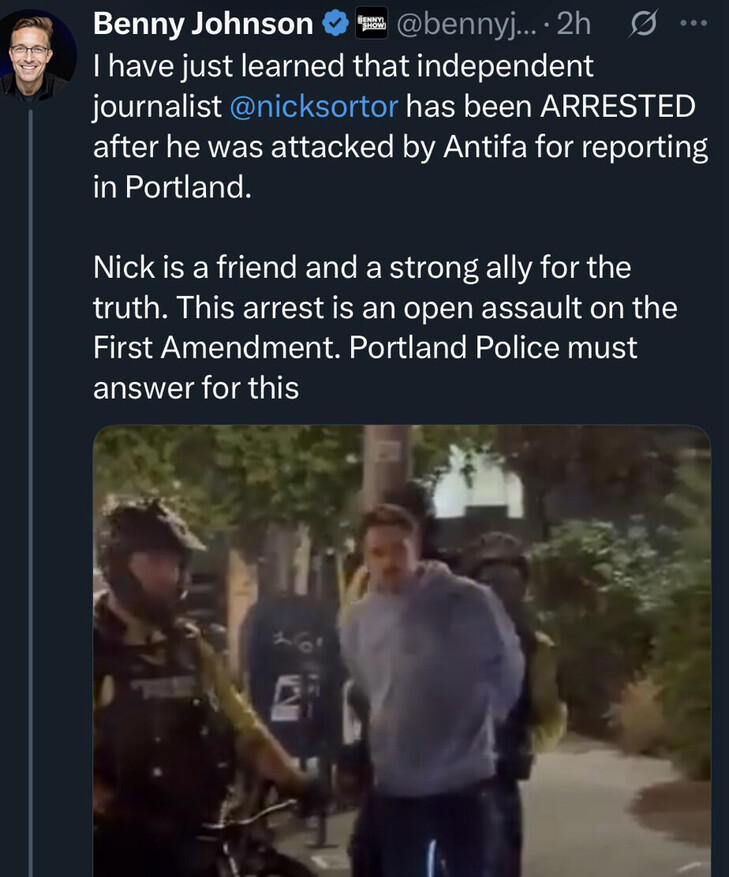Open the @nicksortor mention link
The image size is (729, 877).
(317, 106)
